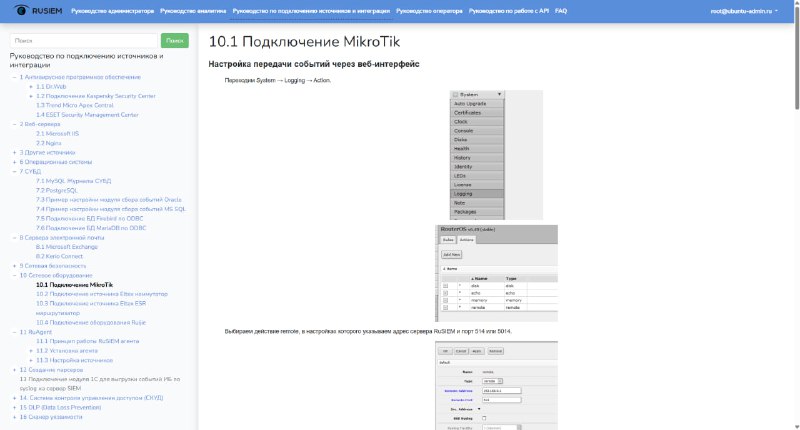
Task: Click subheading Настройка передачи событий через веб-интерфейс
Action: point(314,64)
